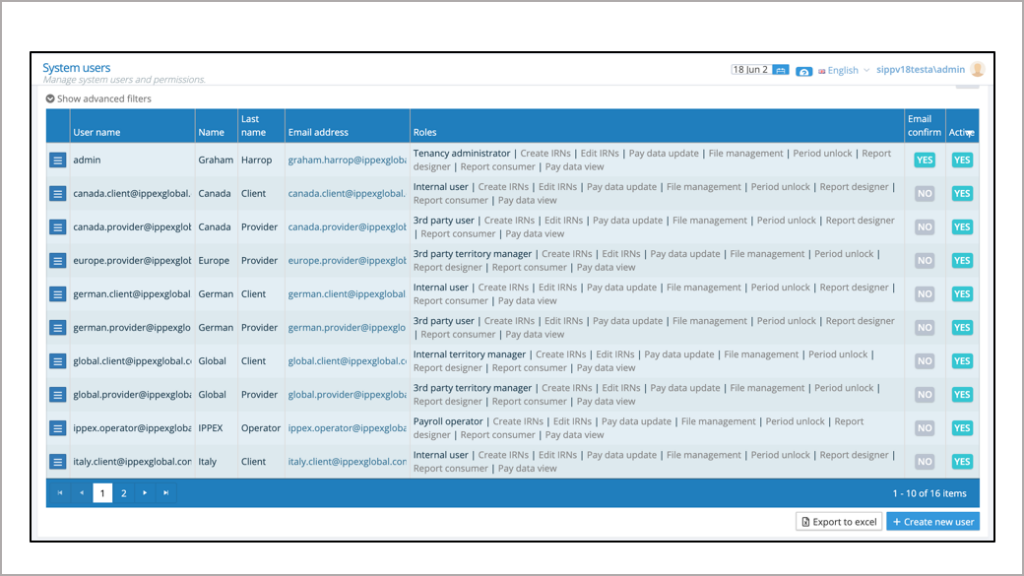Open the English language dropdown
1024x576 pixels.
843,70
